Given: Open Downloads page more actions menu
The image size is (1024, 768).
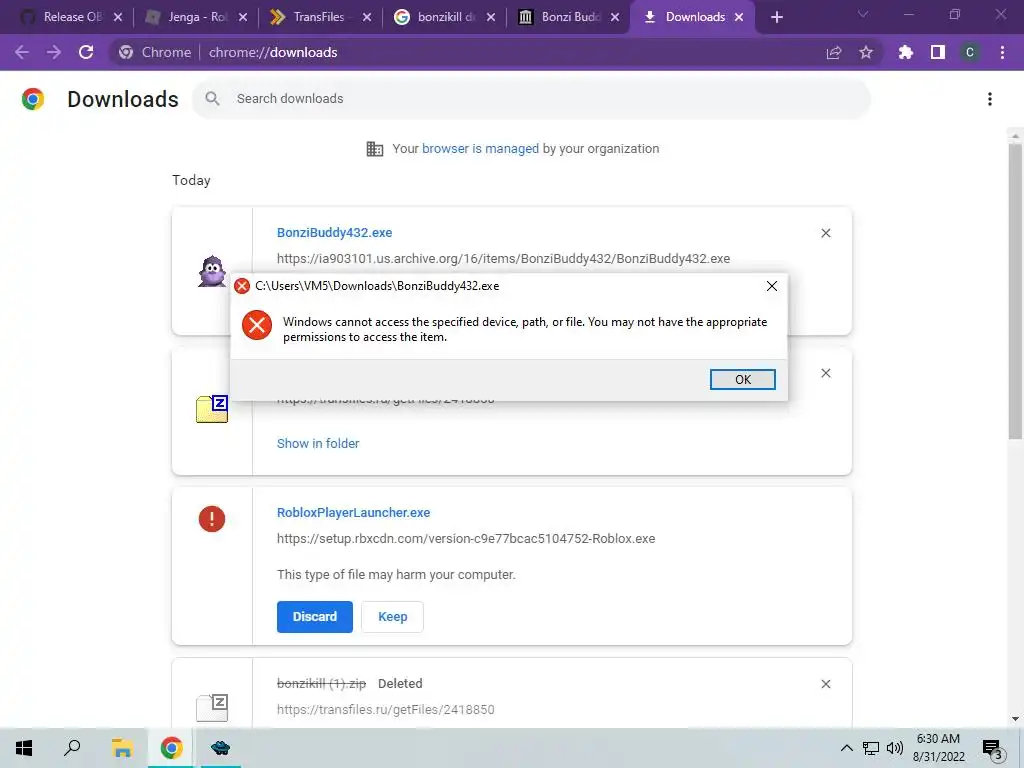Looking at the screenshot, I should click(x=989, y=99).
